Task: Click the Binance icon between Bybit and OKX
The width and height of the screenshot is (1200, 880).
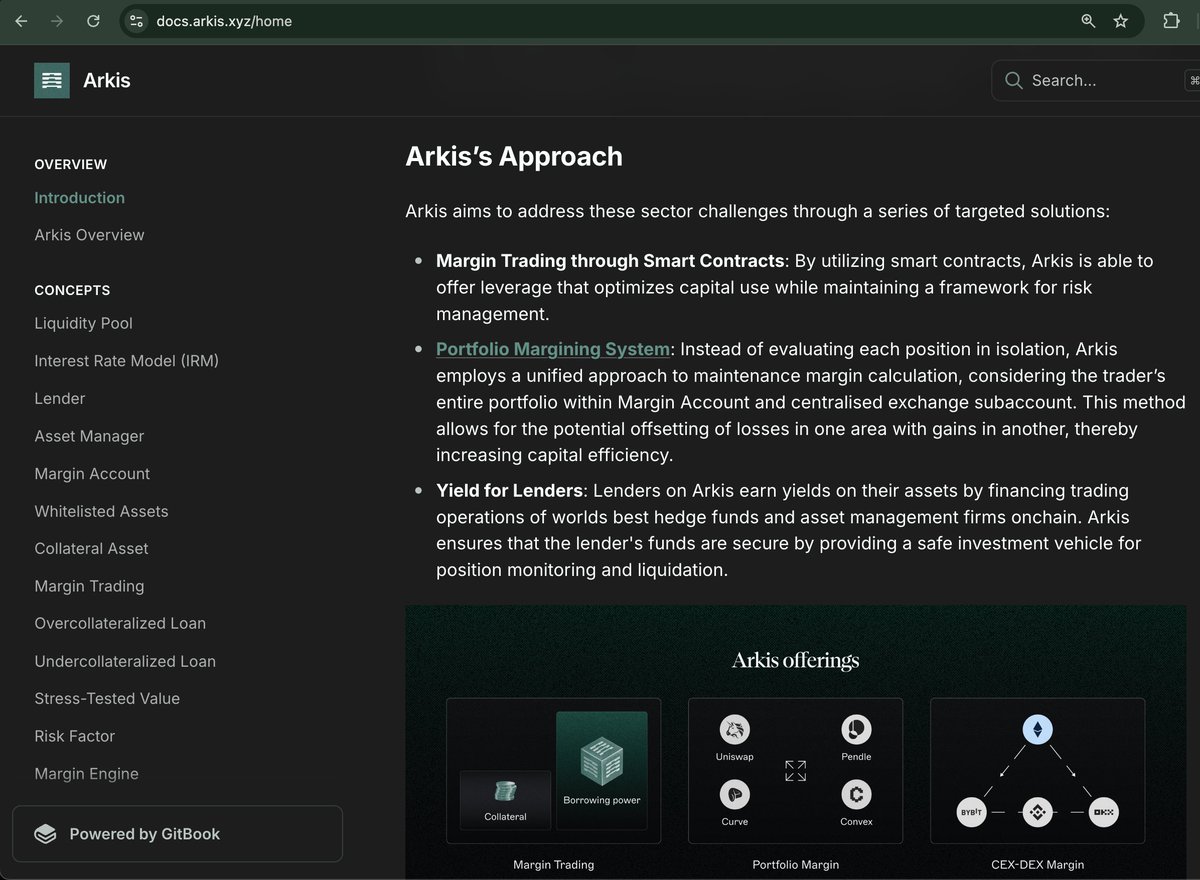Action: pos(1037,812)
